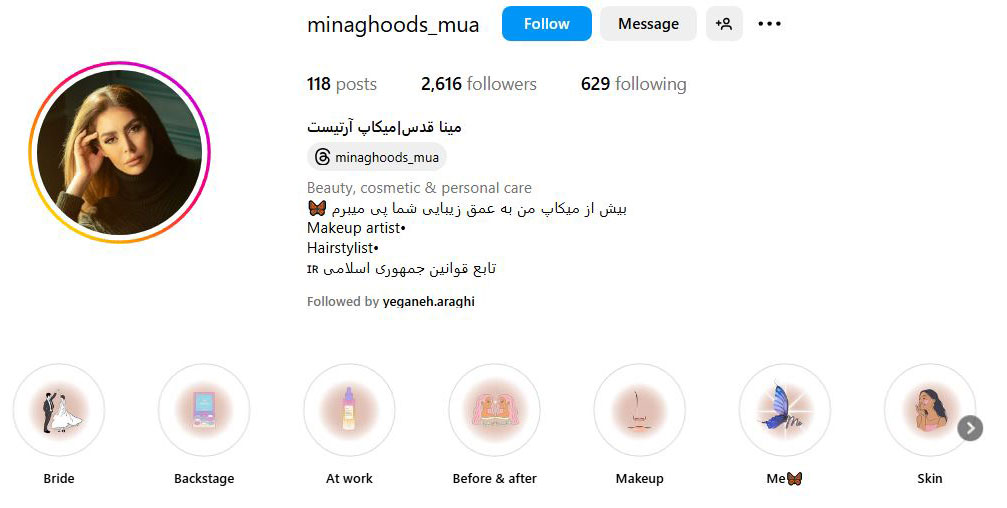The height and width of the screenshot is (508, 1007).
Task: View the 2,616 followers list
Action: click(x=478, y=84)
